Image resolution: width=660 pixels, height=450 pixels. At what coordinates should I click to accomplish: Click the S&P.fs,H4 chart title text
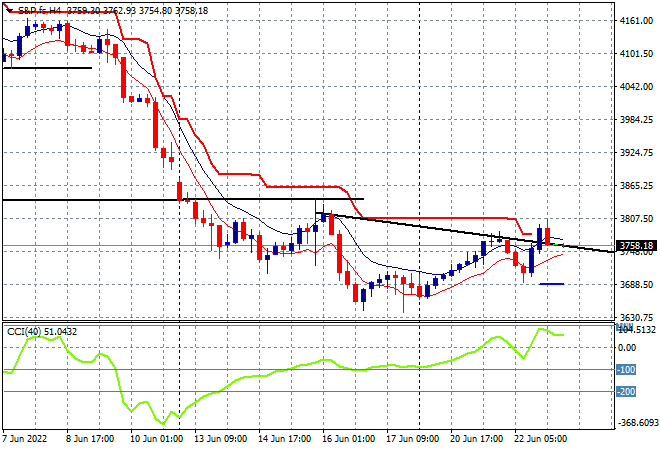pos(40,11)
